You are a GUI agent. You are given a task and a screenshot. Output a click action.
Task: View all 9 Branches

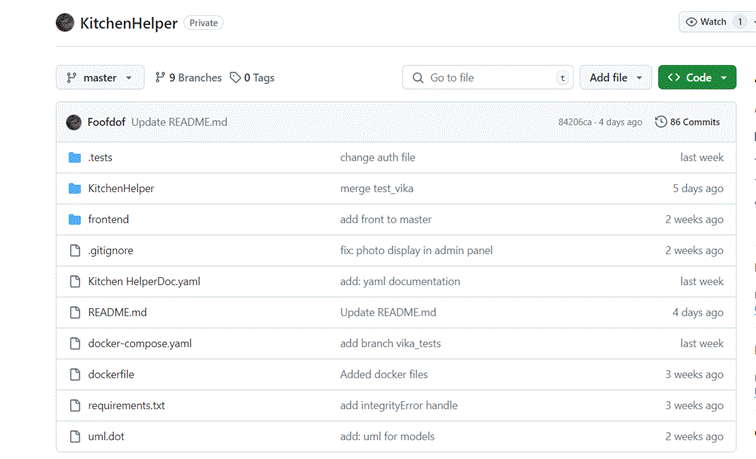pyautogui.click(x=188, y=78)
